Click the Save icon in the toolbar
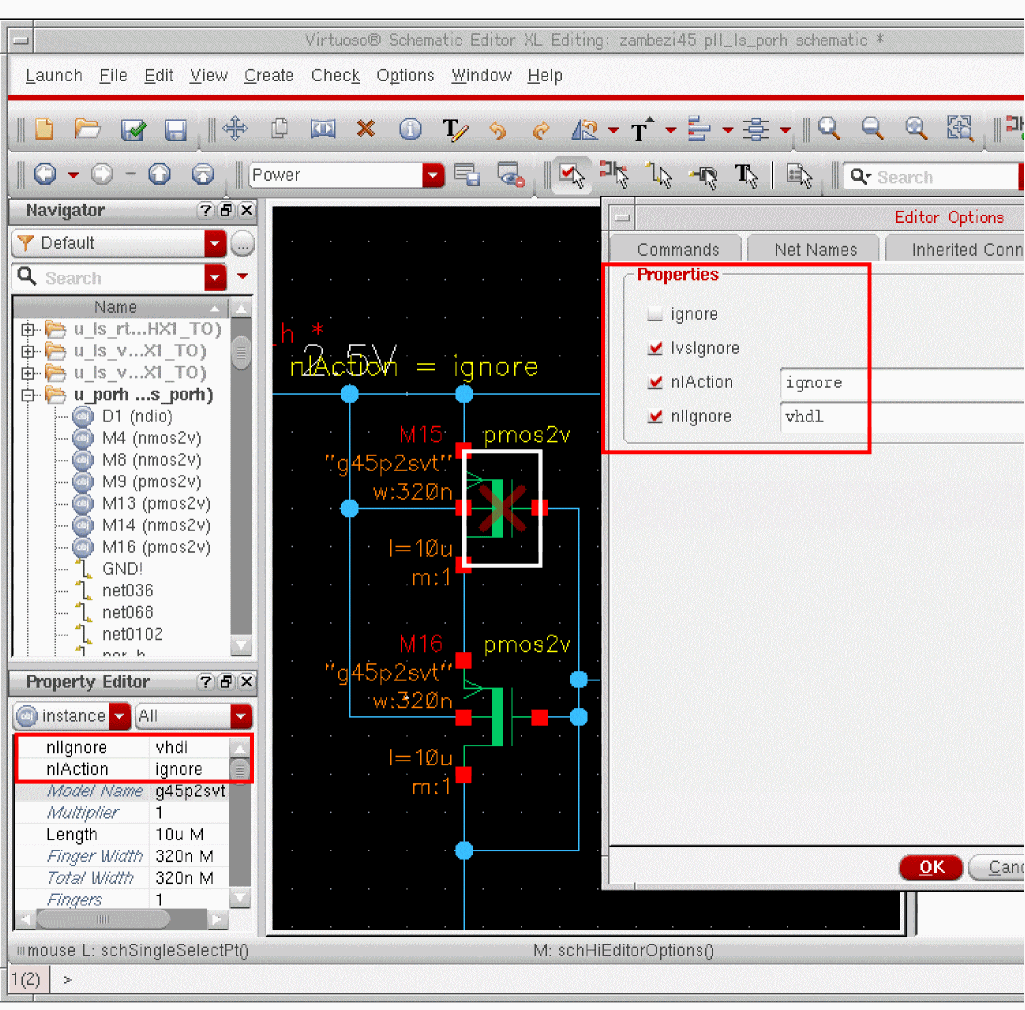1025x1010 pixels. [176, 129]
